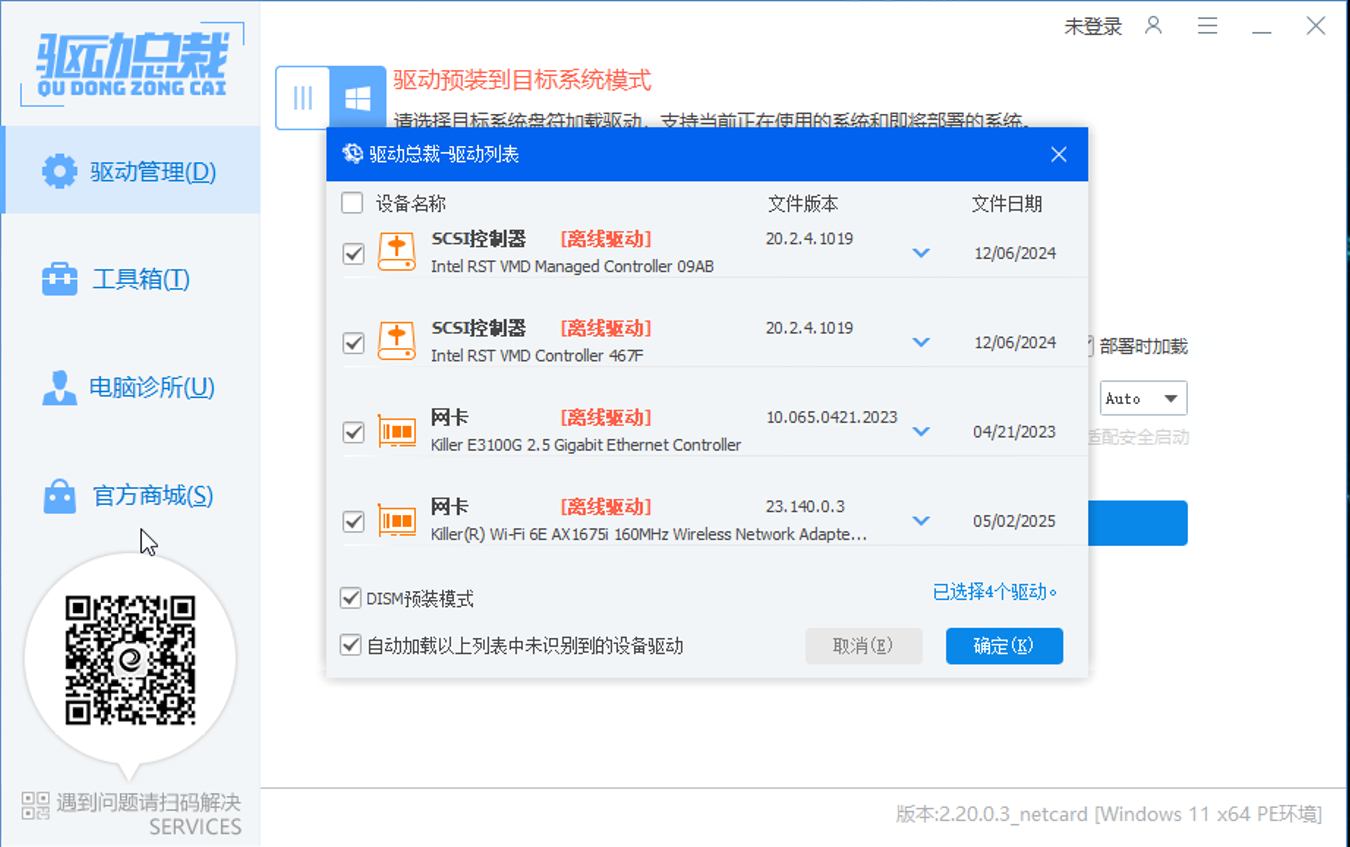Open the hamburger menu at top right

pyautogui.click(x=1207, y=26)
